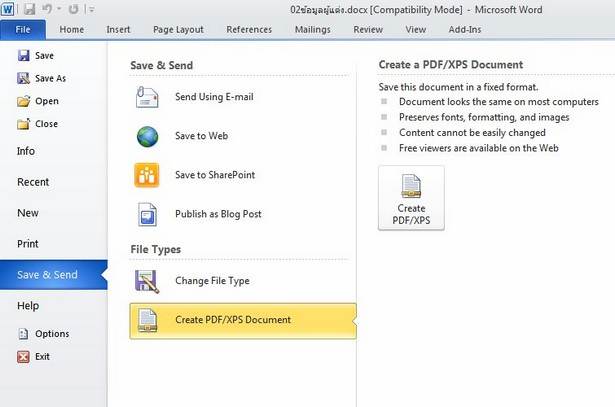Open Customize Quick Access Toolbar dropdown
Image resolution: width=615 pixels, height=407 pixels.
pos(91,9)
